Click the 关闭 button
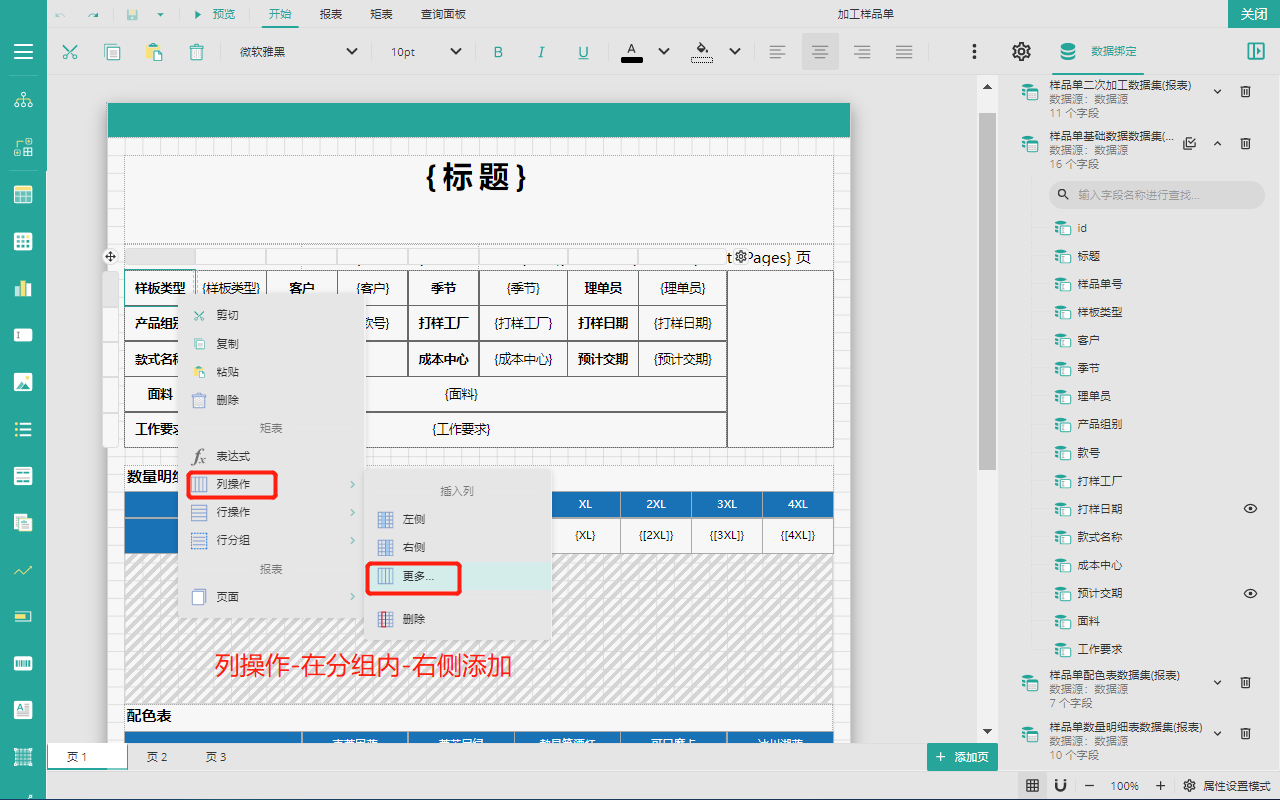 pos(1253,14)
